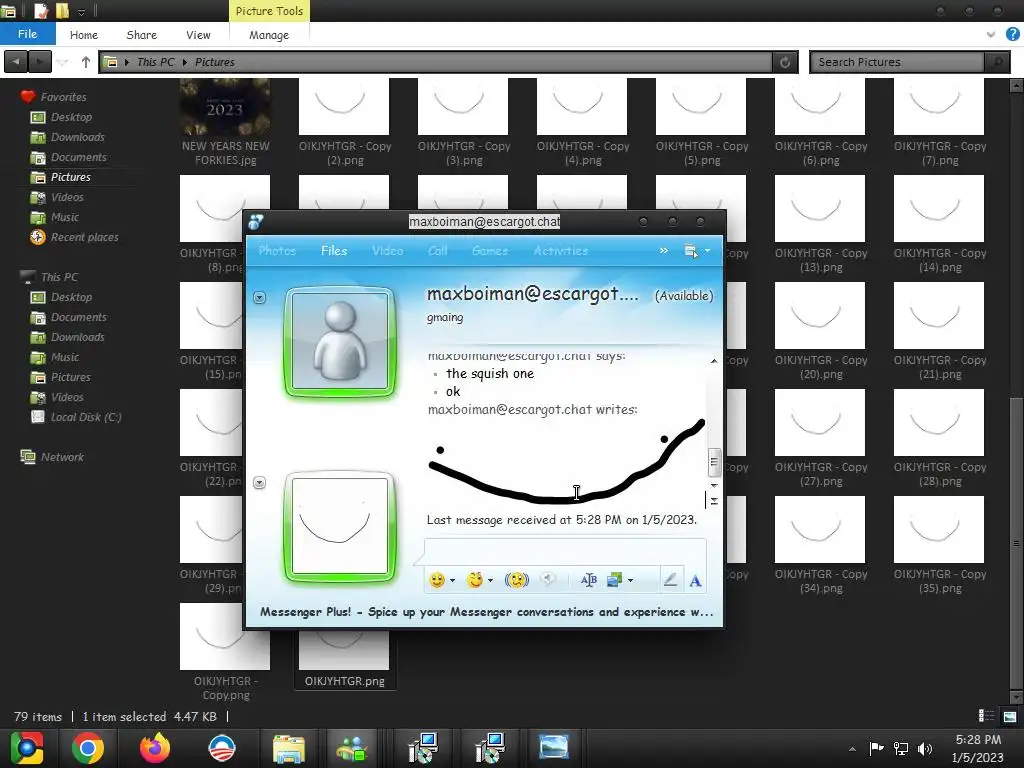This screenshot has height=768, width=1024.
Task: Click the network tray icon
Action: click(901, 748)
